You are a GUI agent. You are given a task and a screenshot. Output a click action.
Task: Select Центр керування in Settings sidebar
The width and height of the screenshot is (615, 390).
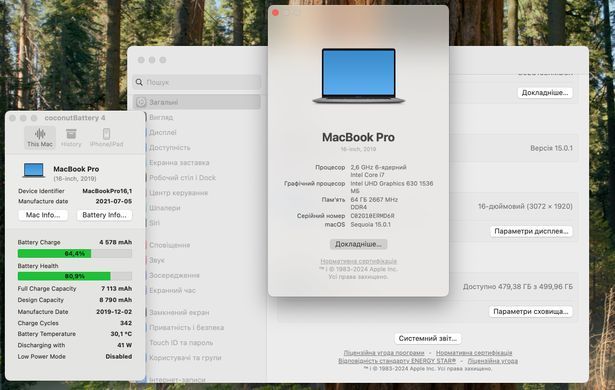[178, 193]
